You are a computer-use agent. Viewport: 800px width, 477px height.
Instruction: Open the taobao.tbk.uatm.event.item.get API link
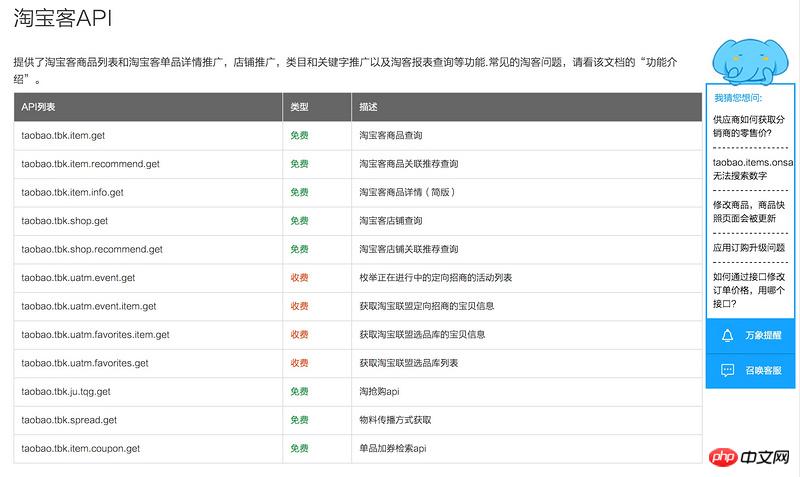(x=89, y=307)
